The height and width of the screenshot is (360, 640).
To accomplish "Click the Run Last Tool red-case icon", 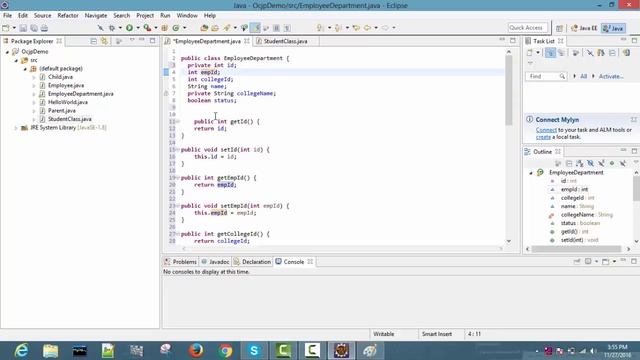I will tap(147, 28).
